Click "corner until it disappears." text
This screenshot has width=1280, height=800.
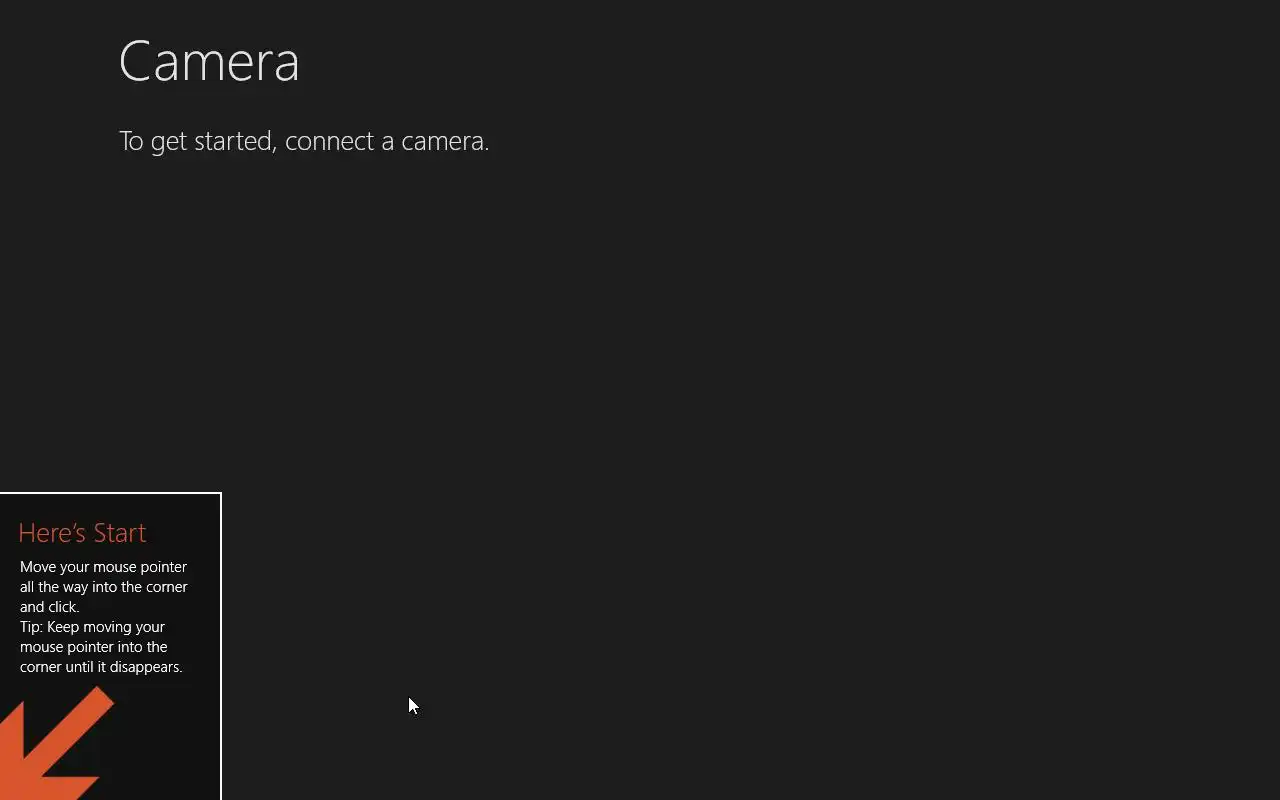point(100,667)
